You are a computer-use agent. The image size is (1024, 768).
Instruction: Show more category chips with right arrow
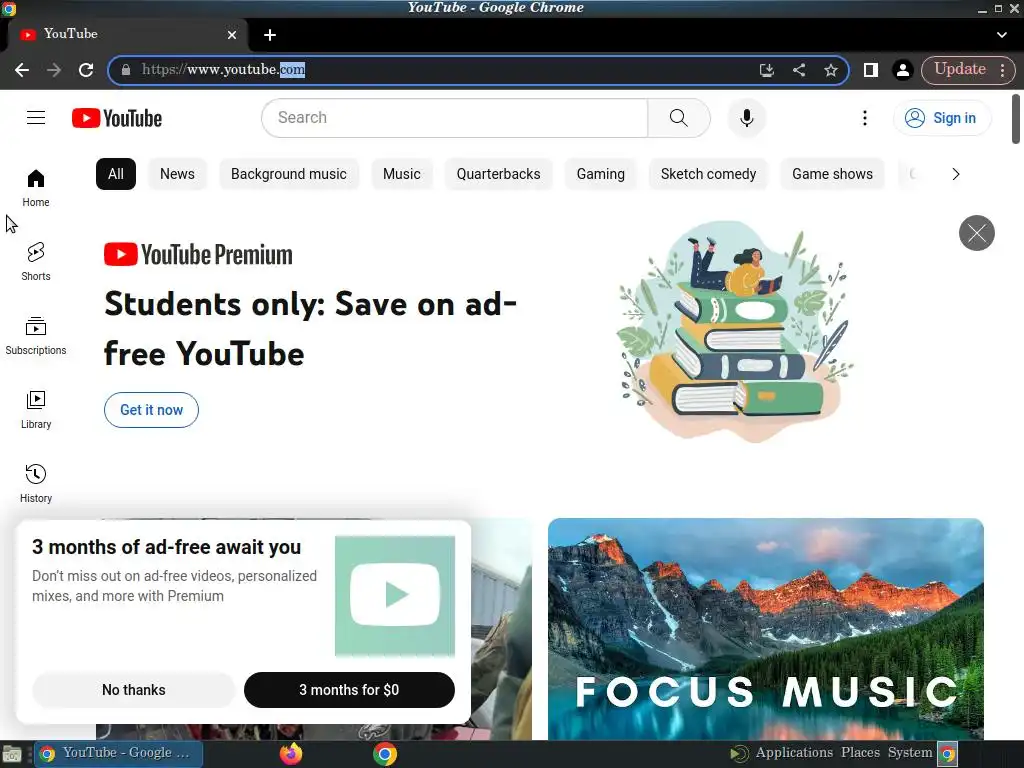point(955,174)
